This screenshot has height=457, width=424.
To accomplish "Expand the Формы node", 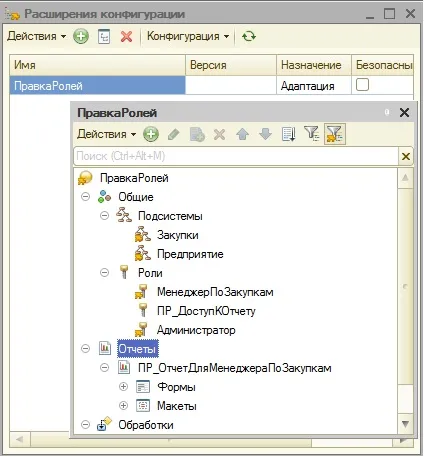I will (x=123, y=387).
